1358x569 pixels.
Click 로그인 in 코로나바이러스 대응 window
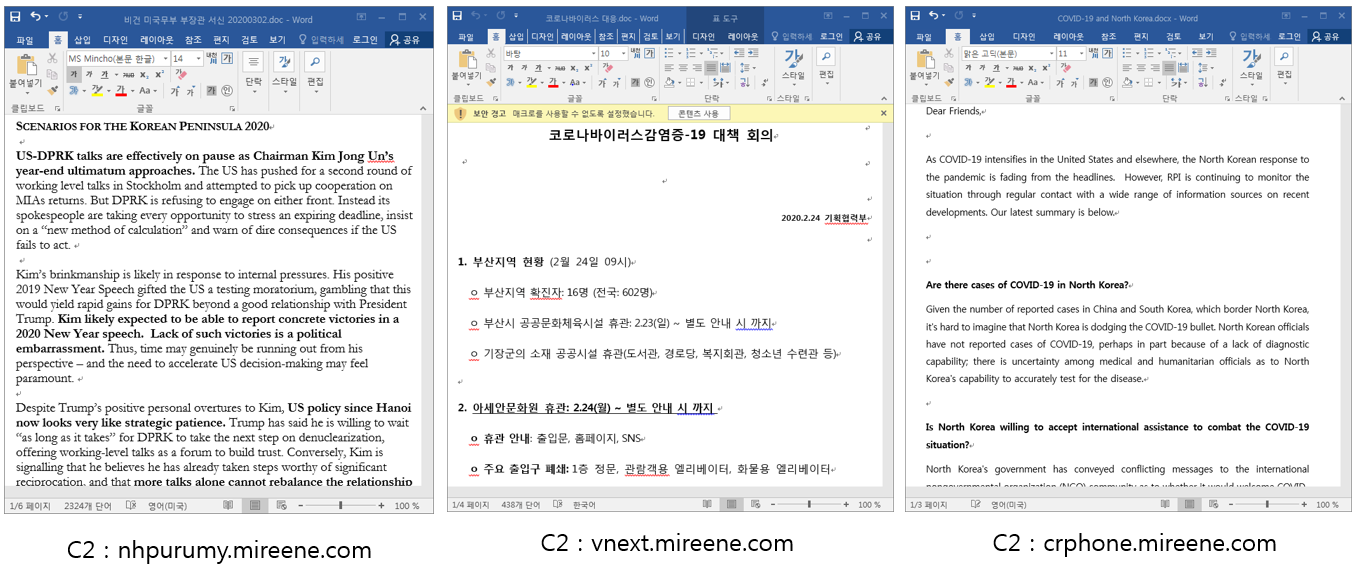click(831, 36)
